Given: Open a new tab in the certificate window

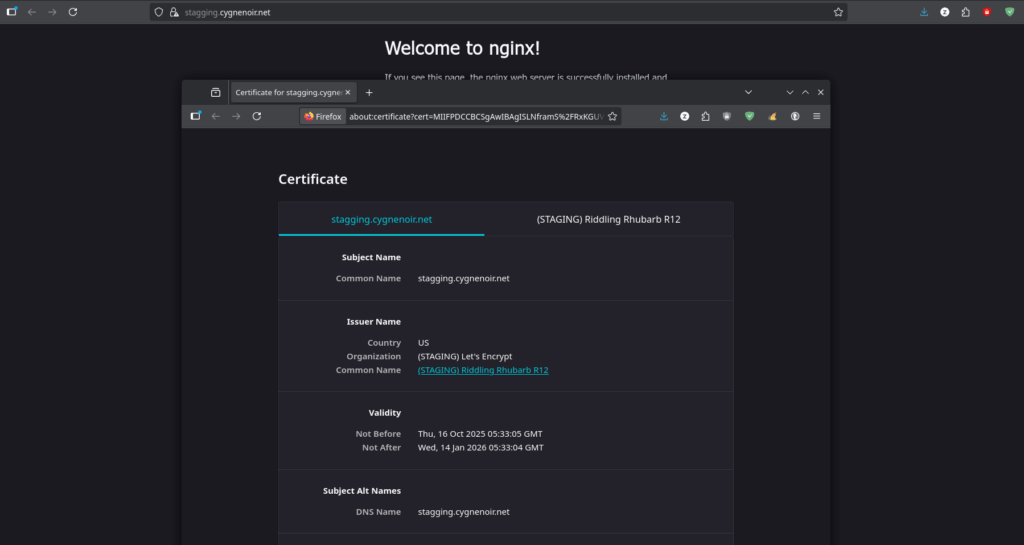Looking at the screenshot, I should pyautogui.click(x=369, y=92).
